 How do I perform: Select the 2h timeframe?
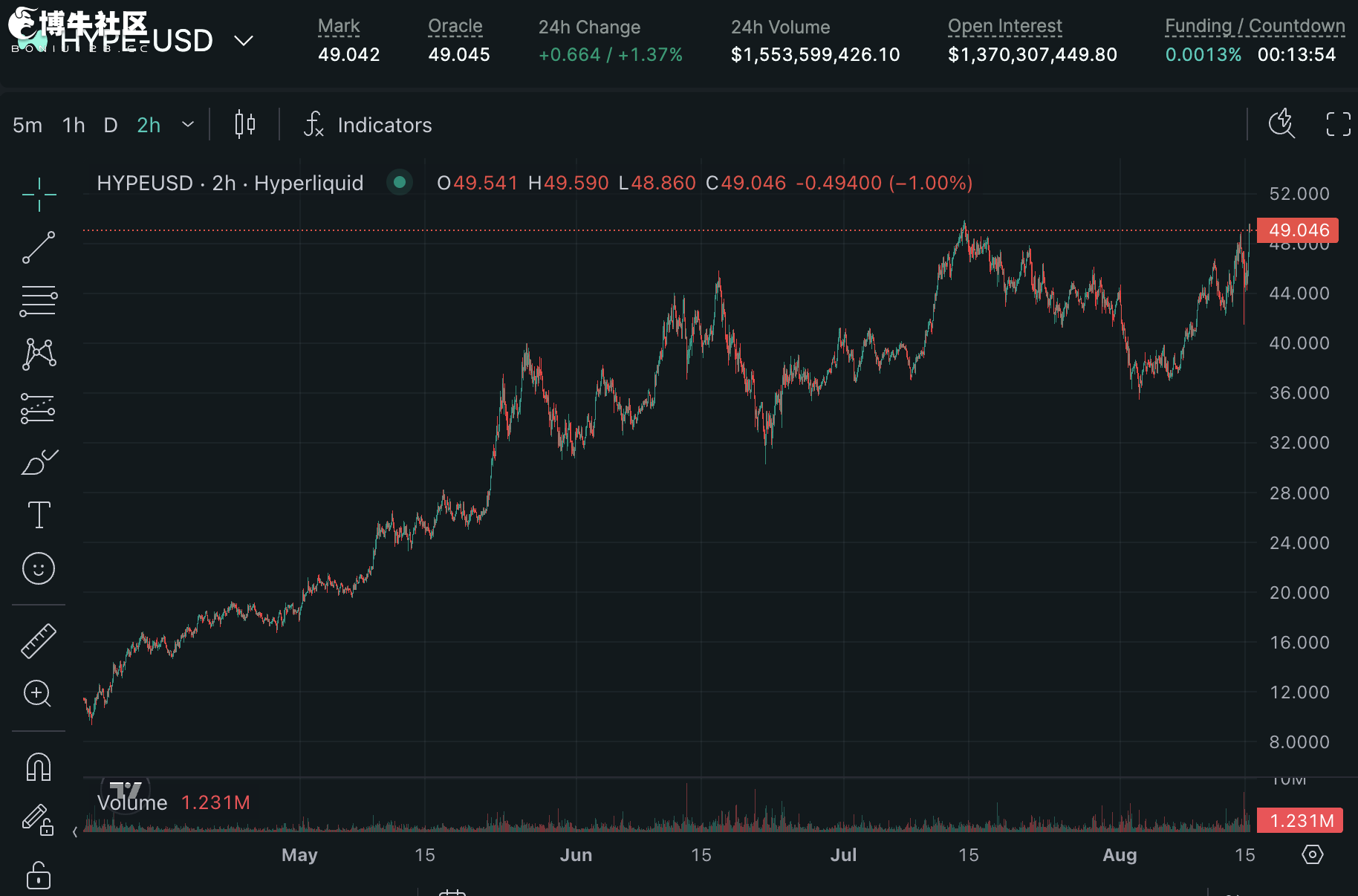point(149,125)
